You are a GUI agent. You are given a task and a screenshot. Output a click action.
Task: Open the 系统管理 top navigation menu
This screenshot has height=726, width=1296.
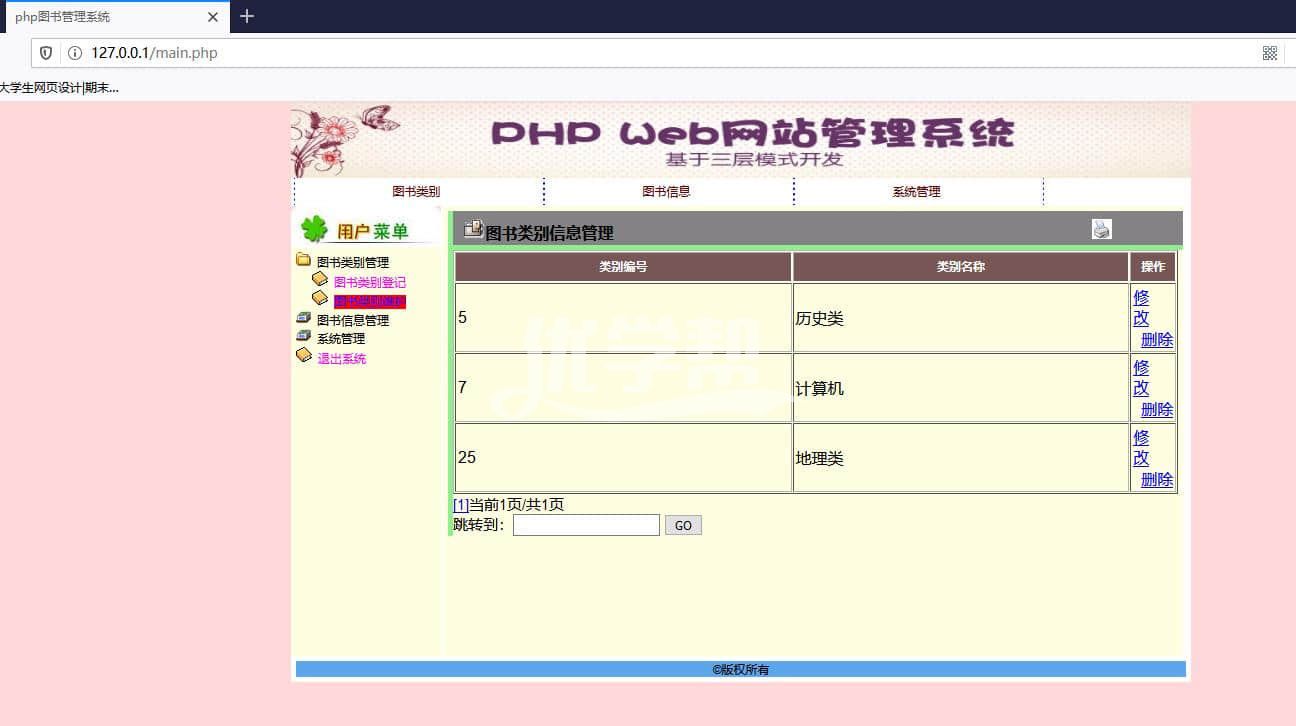(916, 192)
